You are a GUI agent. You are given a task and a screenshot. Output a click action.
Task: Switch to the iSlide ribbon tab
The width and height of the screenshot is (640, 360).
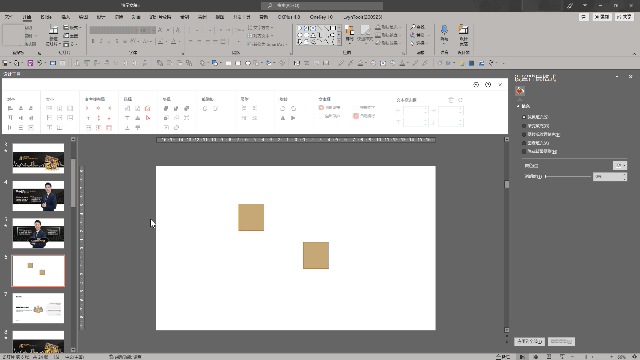[x=46, y=17]
